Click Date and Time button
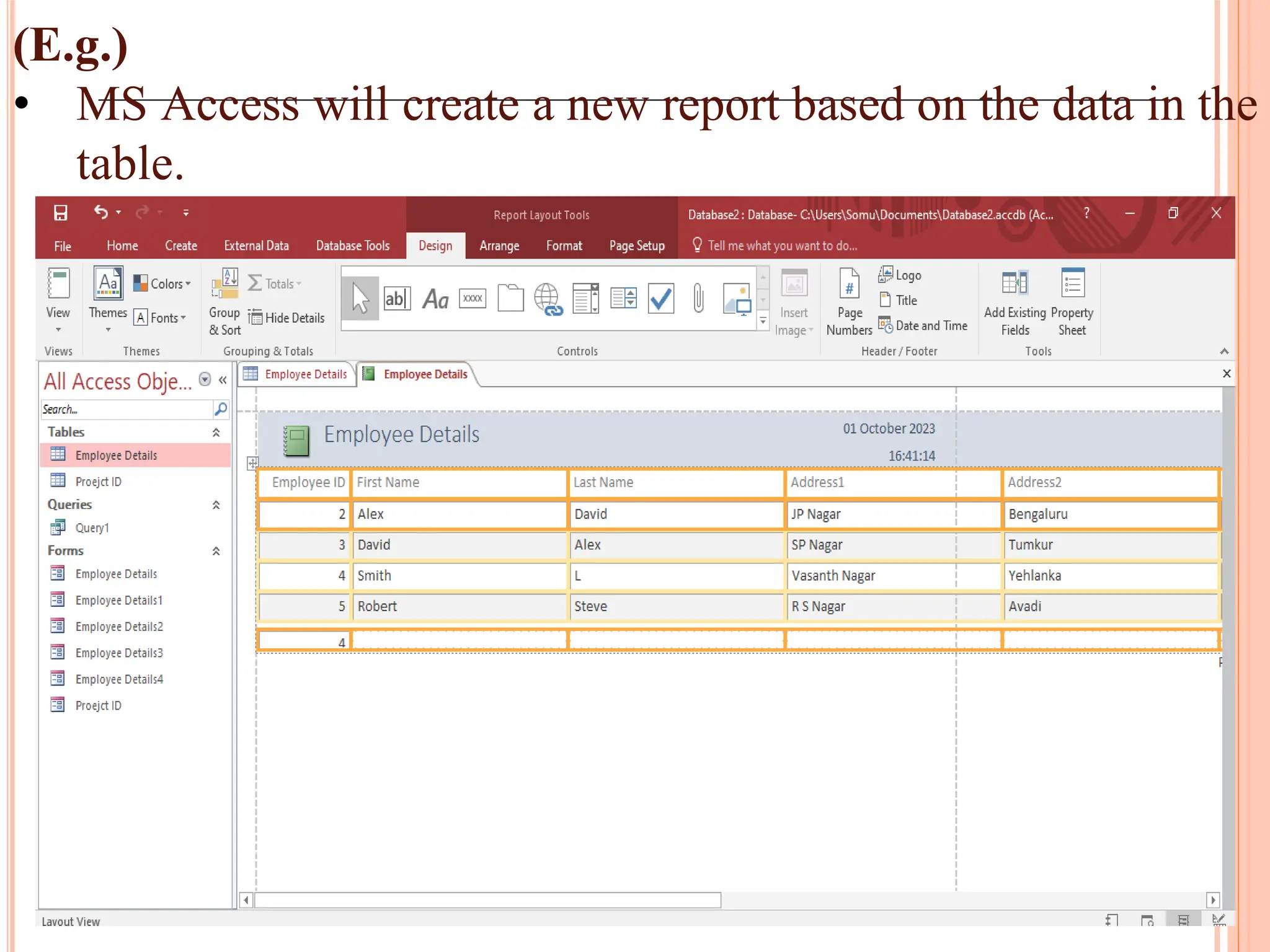The width and height of the screenshot is (1270, 952). 923,325
